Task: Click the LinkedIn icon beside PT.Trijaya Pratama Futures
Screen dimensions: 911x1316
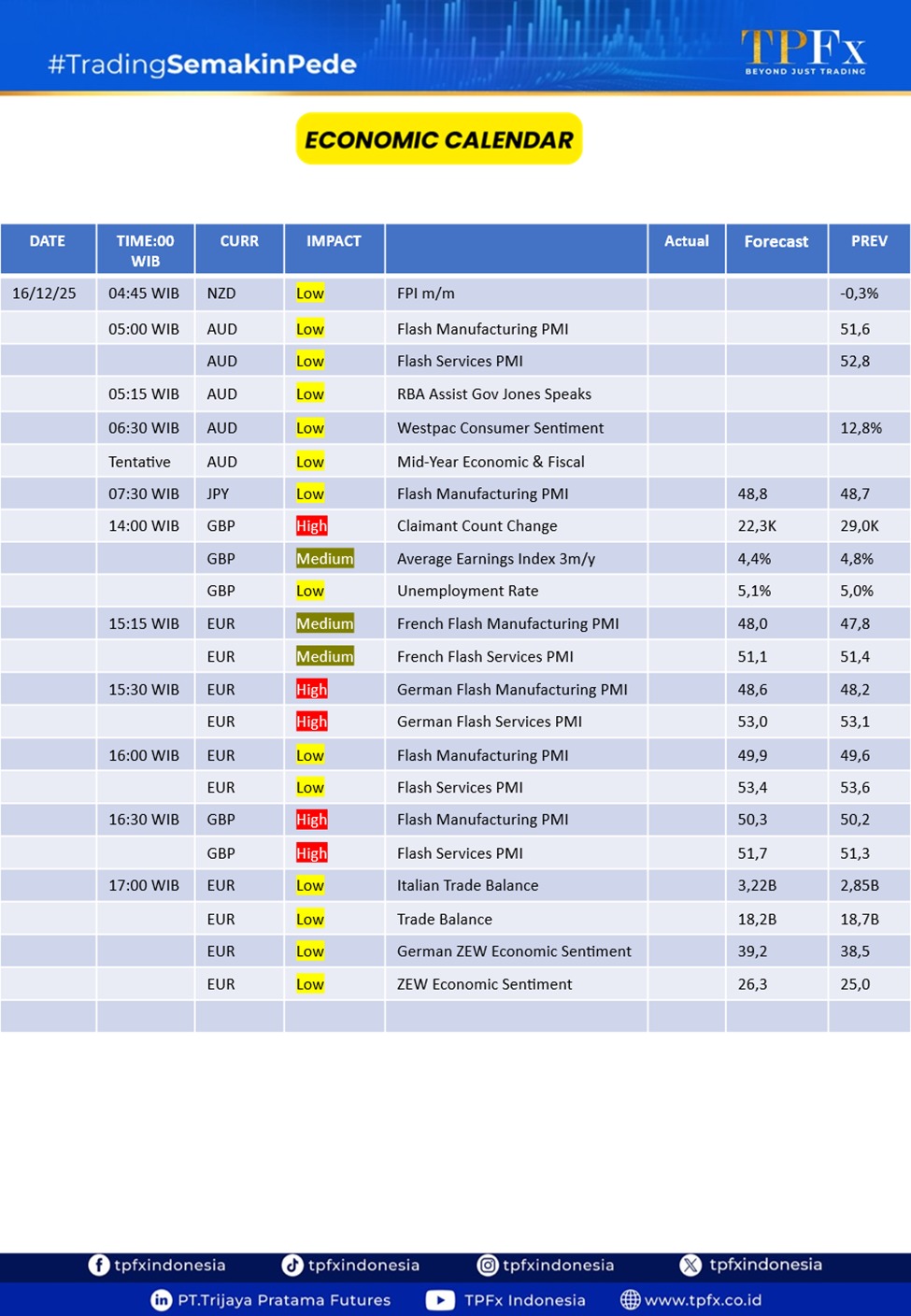Action: coord(162,1300)
